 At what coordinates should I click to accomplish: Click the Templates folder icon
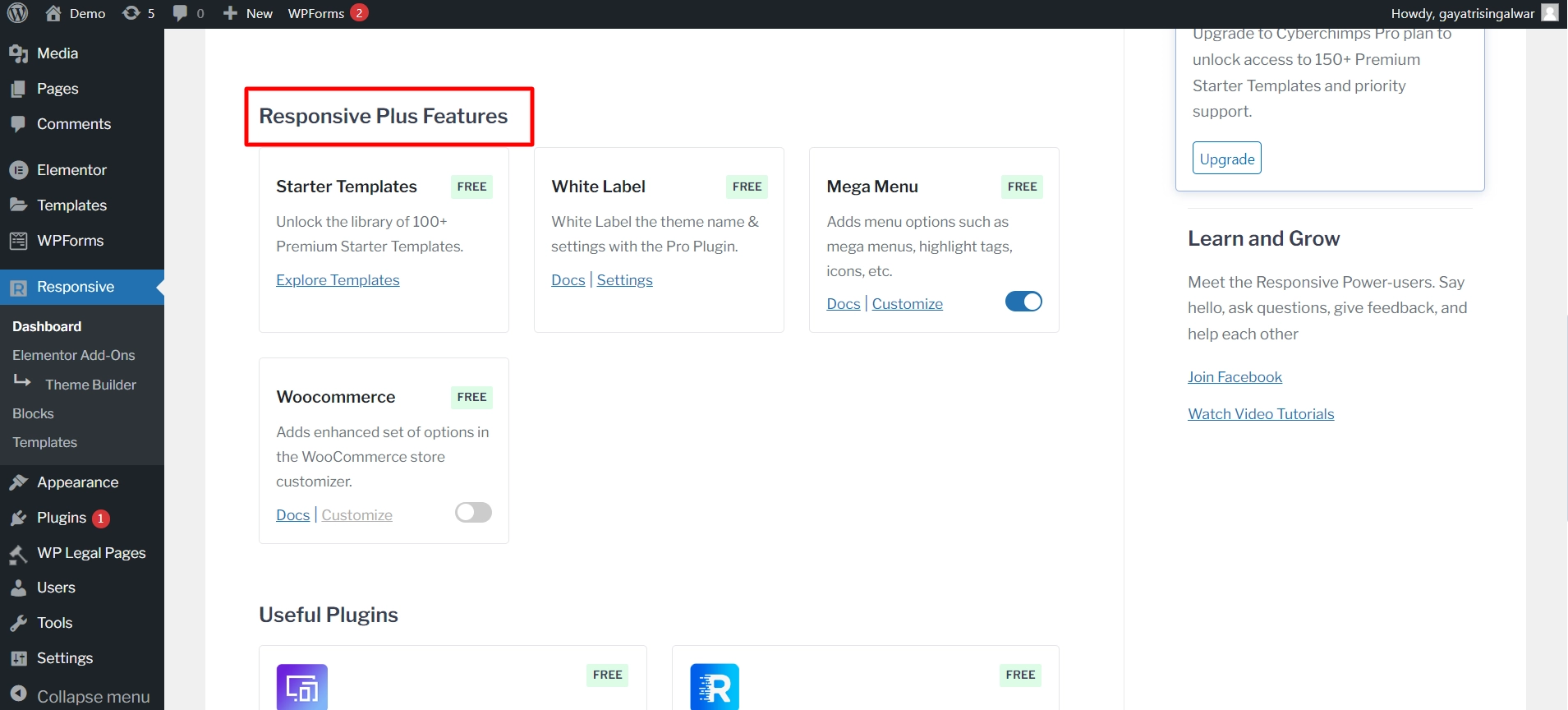point(18,205)
